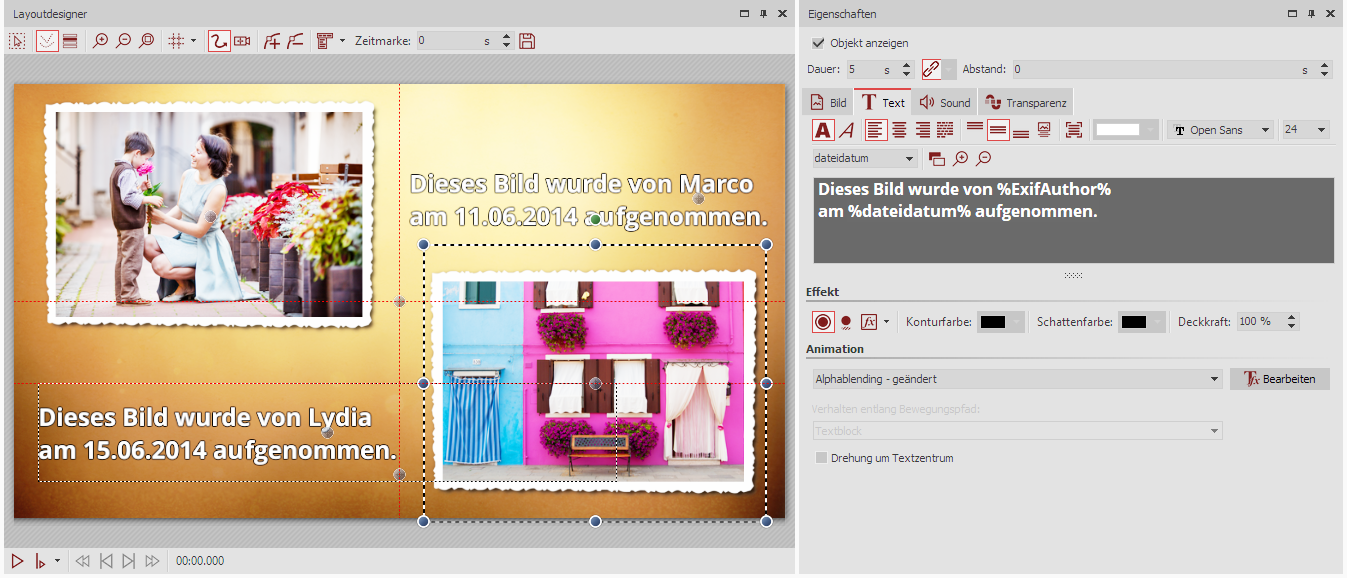Switch to the Sound tab
This screenshot has width=1347, height=578.
tap(944, 101)
